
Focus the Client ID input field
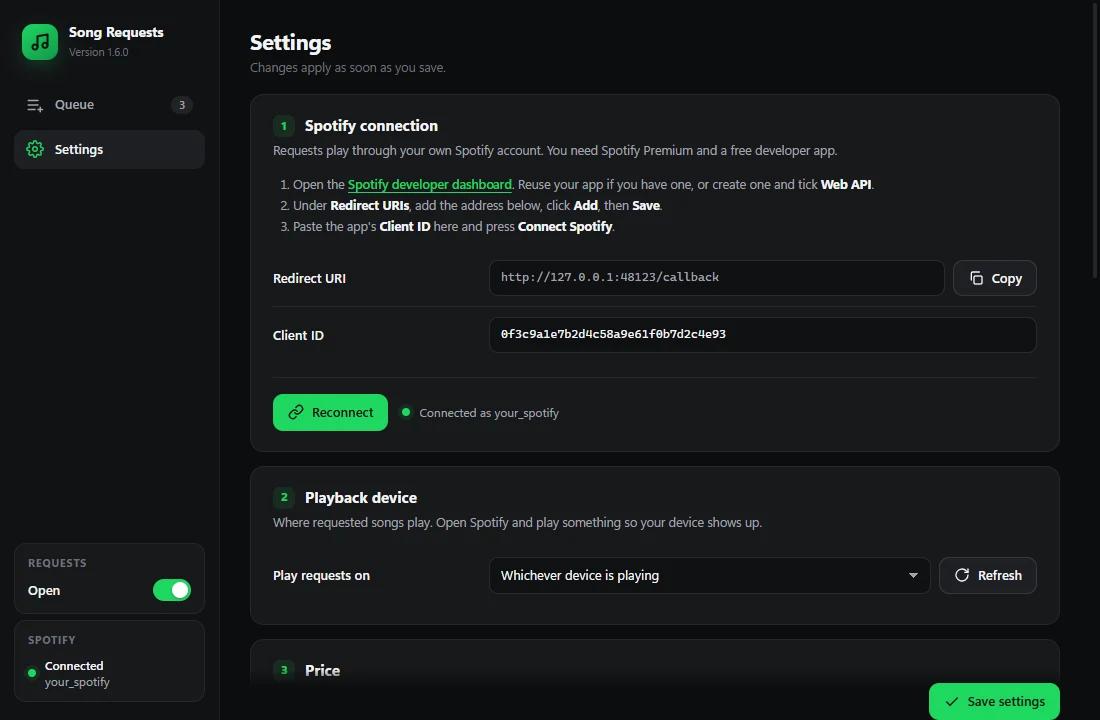point(763,335)
